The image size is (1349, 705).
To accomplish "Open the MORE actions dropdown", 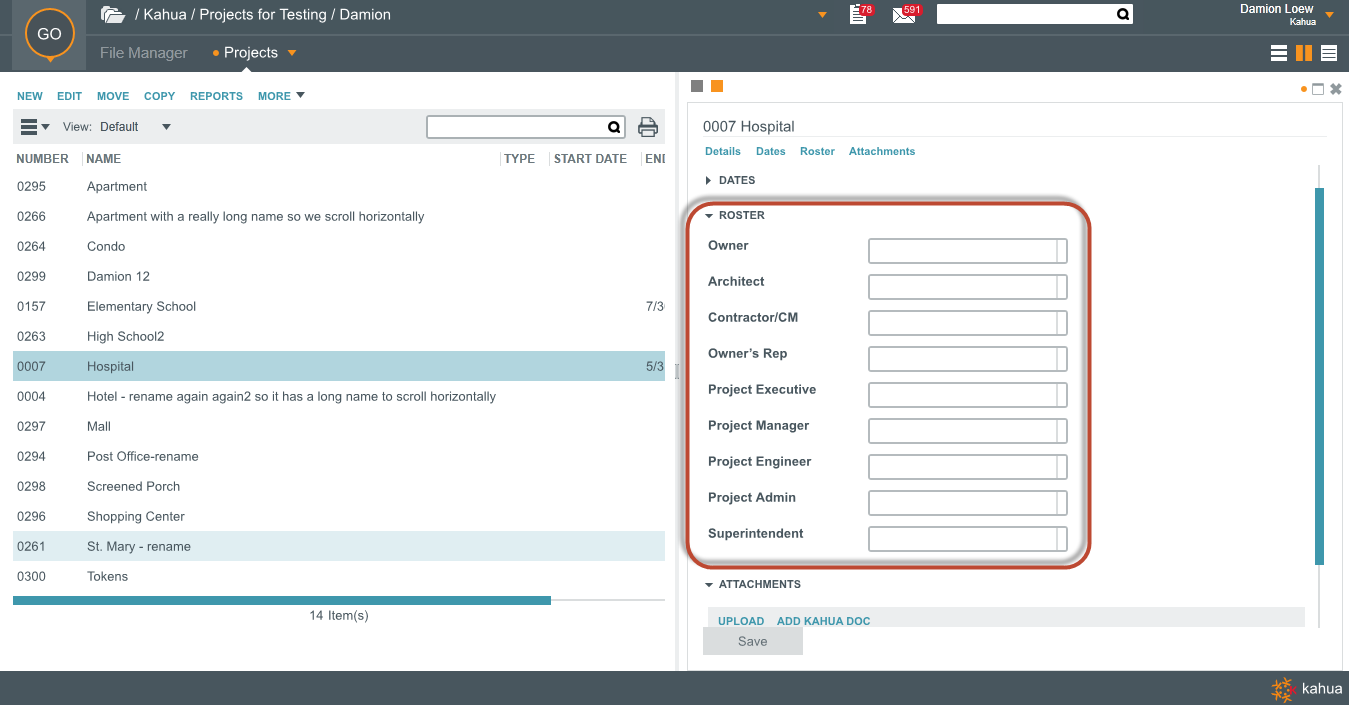I will click(x=281, y=96).
